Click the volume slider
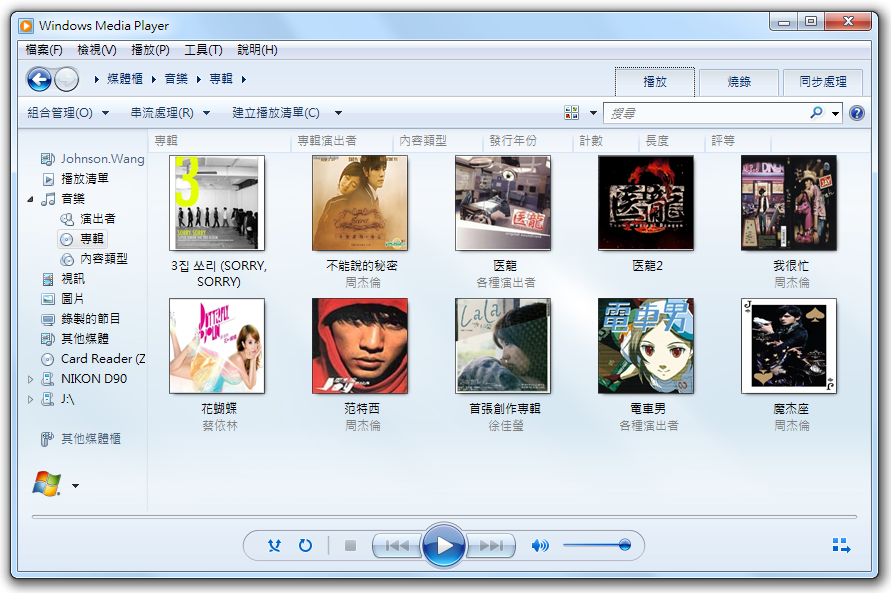This screenshot has width=891, height=593. [x=597, y=545]
